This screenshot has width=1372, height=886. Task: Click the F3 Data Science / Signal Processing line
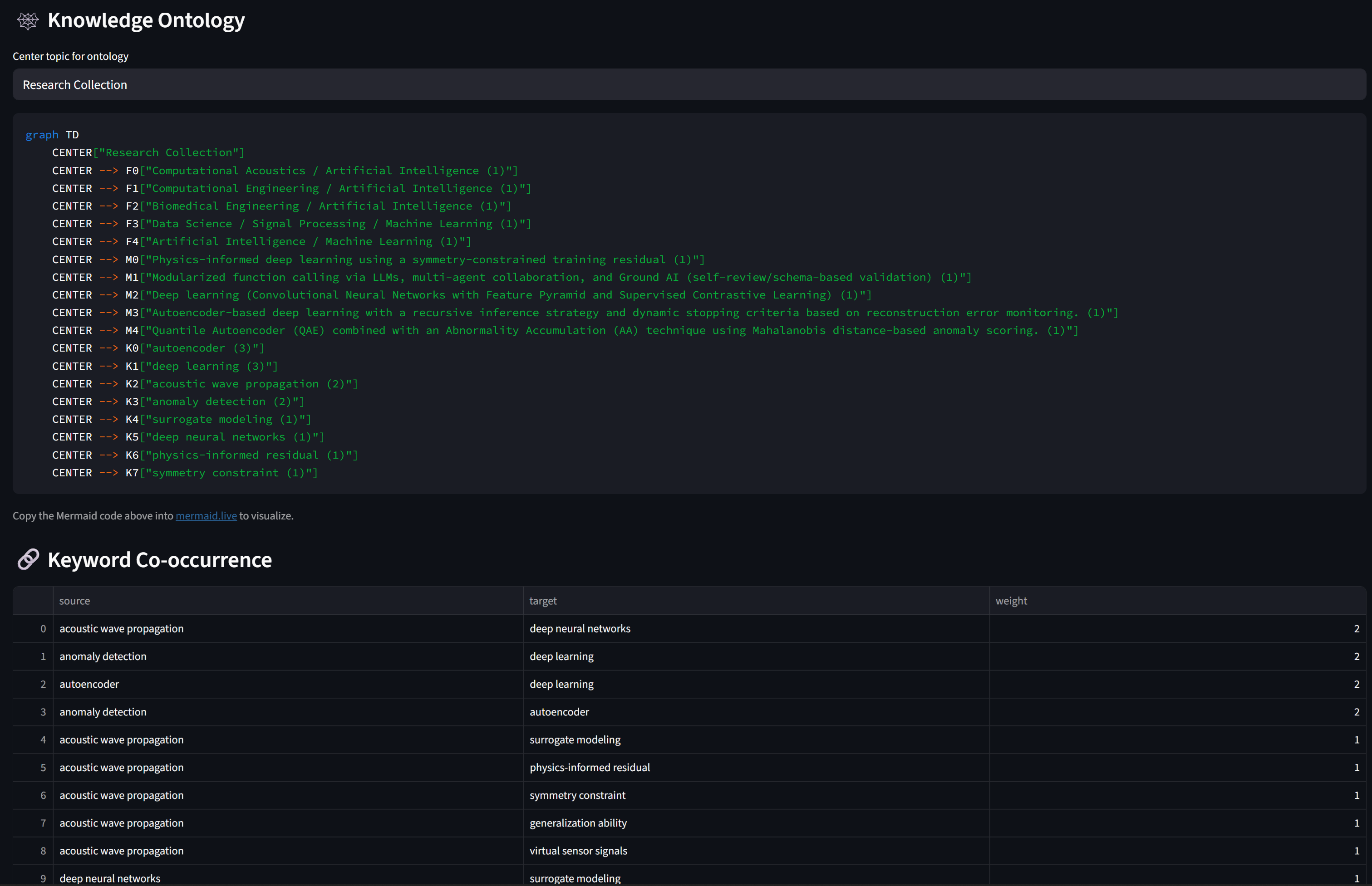pyautogui.click(x=292, y=224)
